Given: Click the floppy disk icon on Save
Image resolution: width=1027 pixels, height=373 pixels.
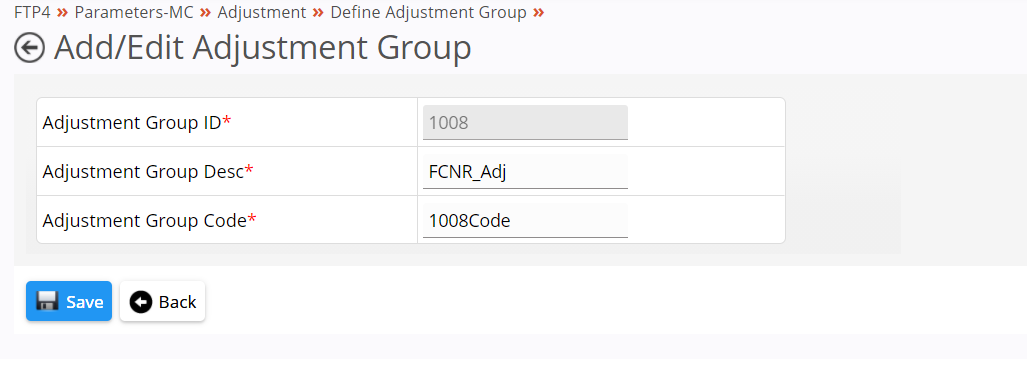Looking at the screenshot, I should click(47, 301).
